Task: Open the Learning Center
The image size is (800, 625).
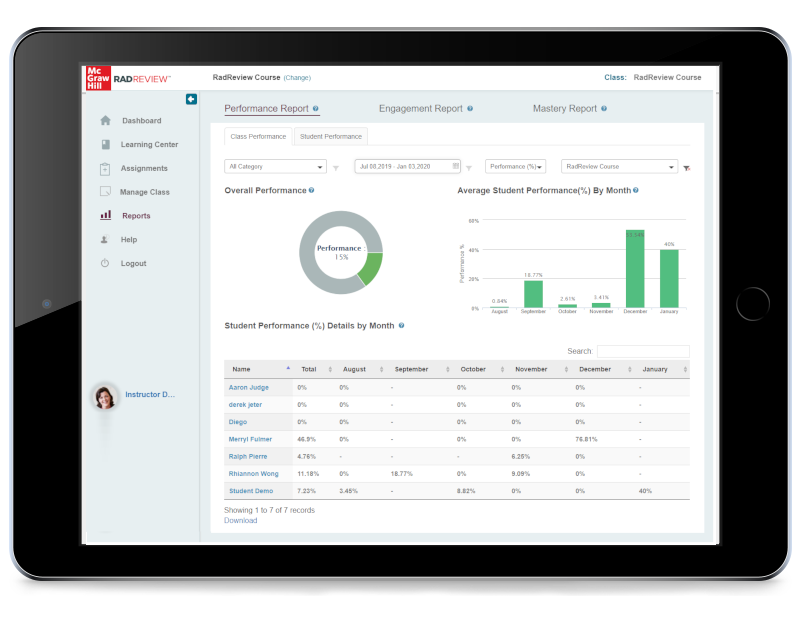Action: click(150, 144)
